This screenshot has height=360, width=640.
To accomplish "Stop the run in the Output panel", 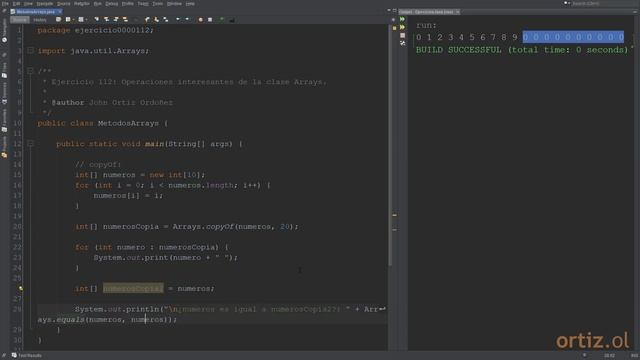I will 402,36.
